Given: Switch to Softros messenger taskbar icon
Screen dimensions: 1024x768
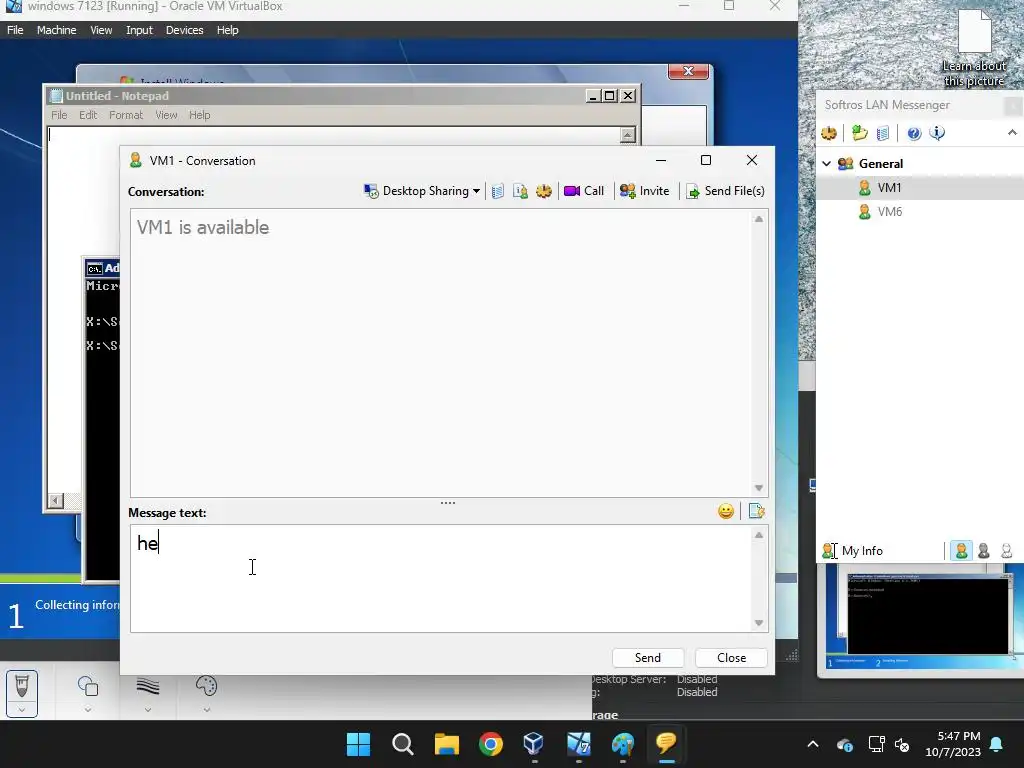Looking at the screenshot, I should click(x=666, y=744).
